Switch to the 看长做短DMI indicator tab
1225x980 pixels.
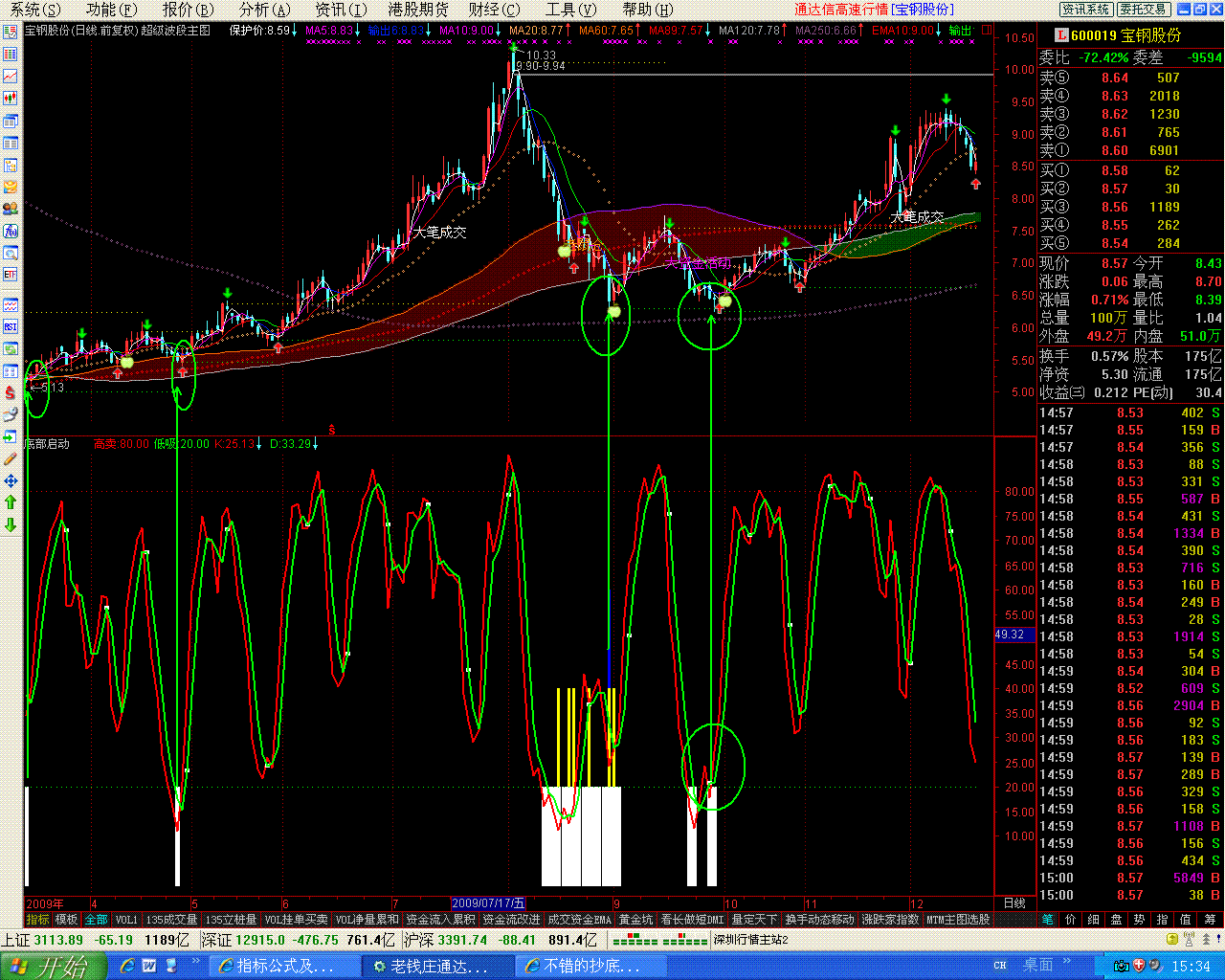click(x=693, y=920)
